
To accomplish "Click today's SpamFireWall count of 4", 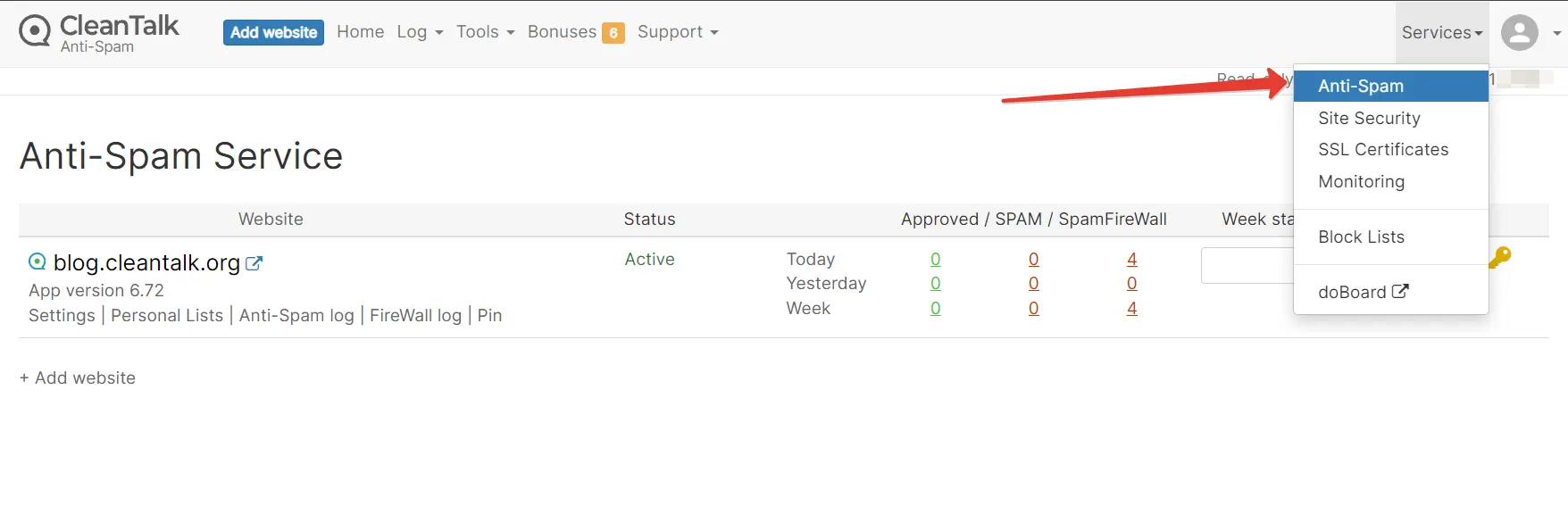I will pos(1131,259).
